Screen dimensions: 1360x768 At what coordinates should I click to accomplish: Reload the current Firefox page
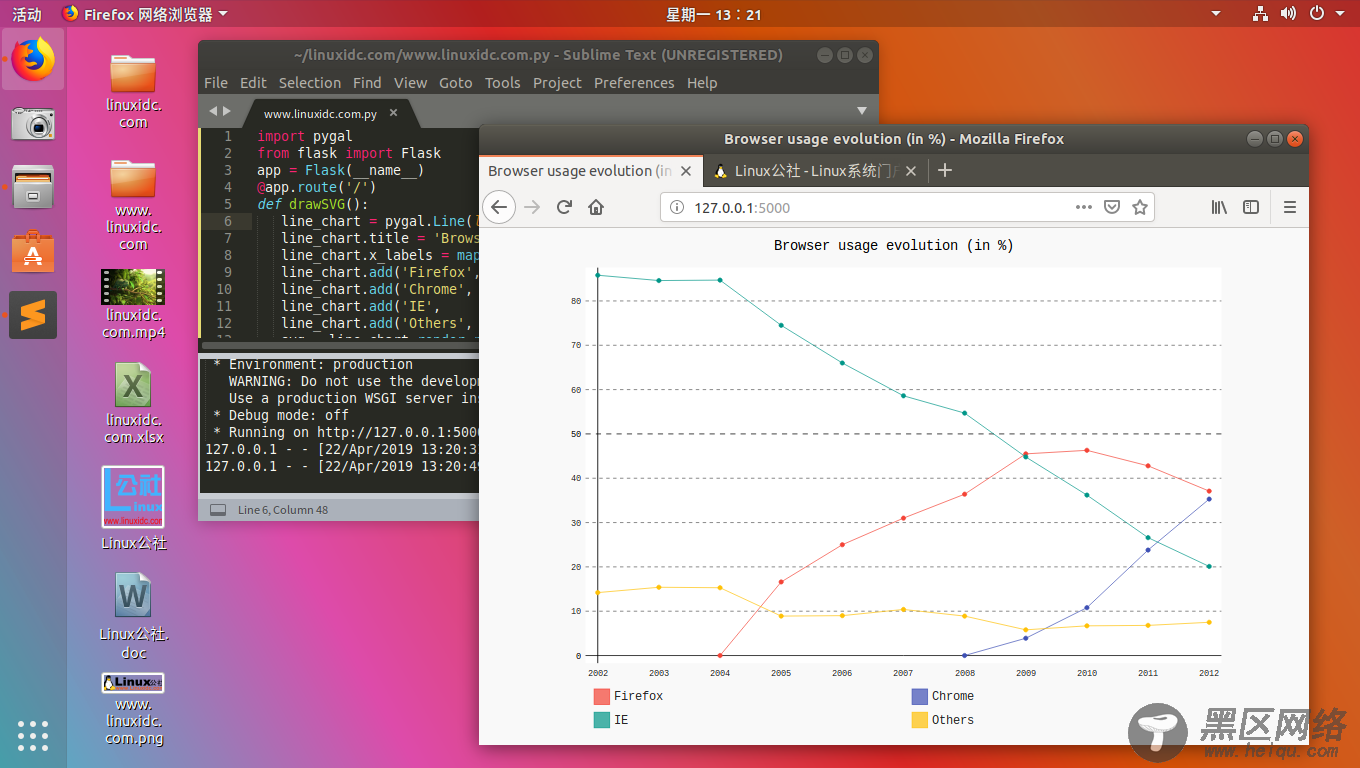tap(564, 207)
